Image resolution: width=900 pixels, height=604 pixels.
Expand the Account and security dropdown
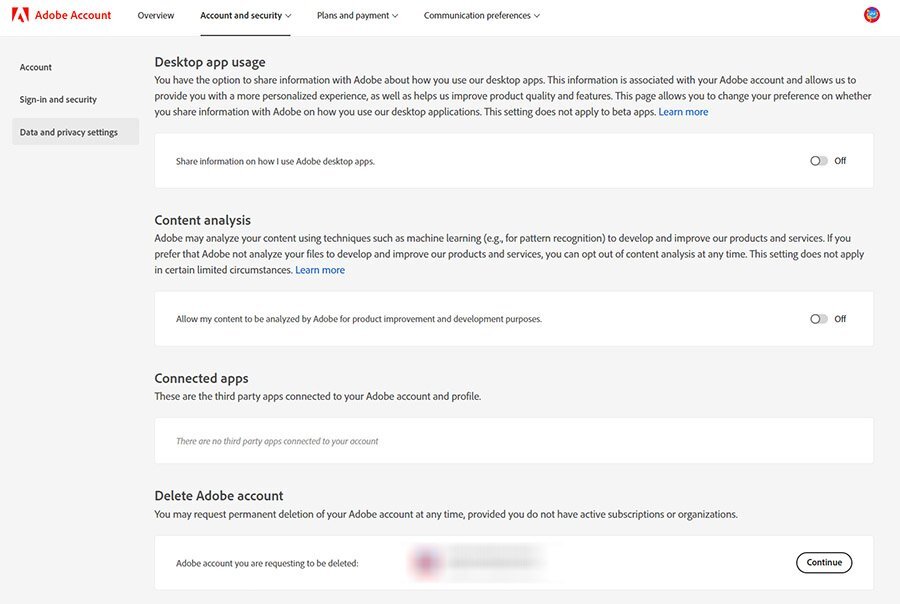coord(245,16)
